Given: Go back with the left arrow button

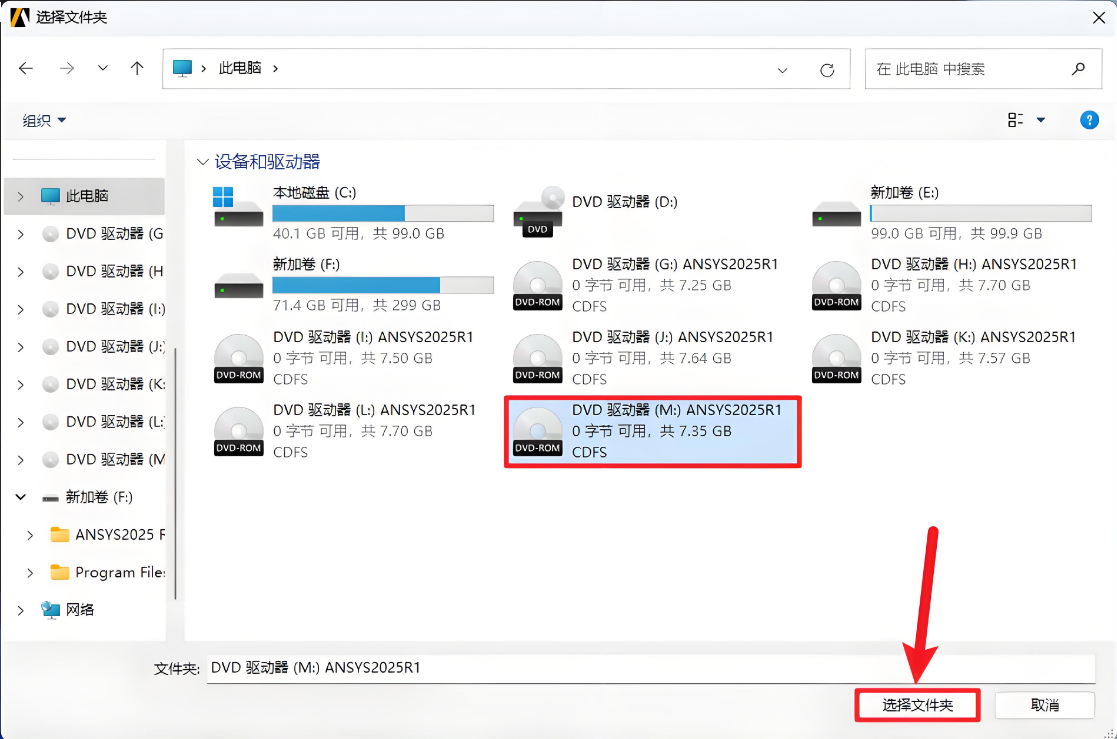Looking at the screenshot, I should (26, 68).
